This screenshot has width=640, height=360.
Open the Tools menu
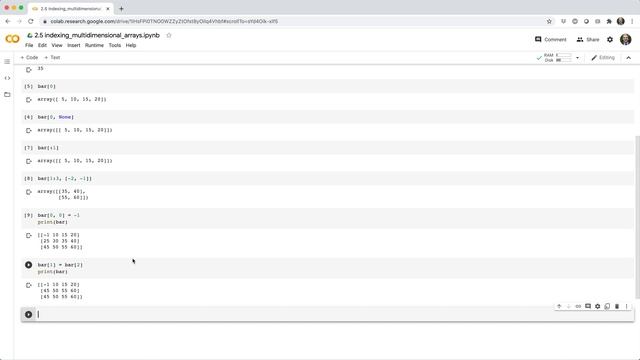click(x=115, y=45)
